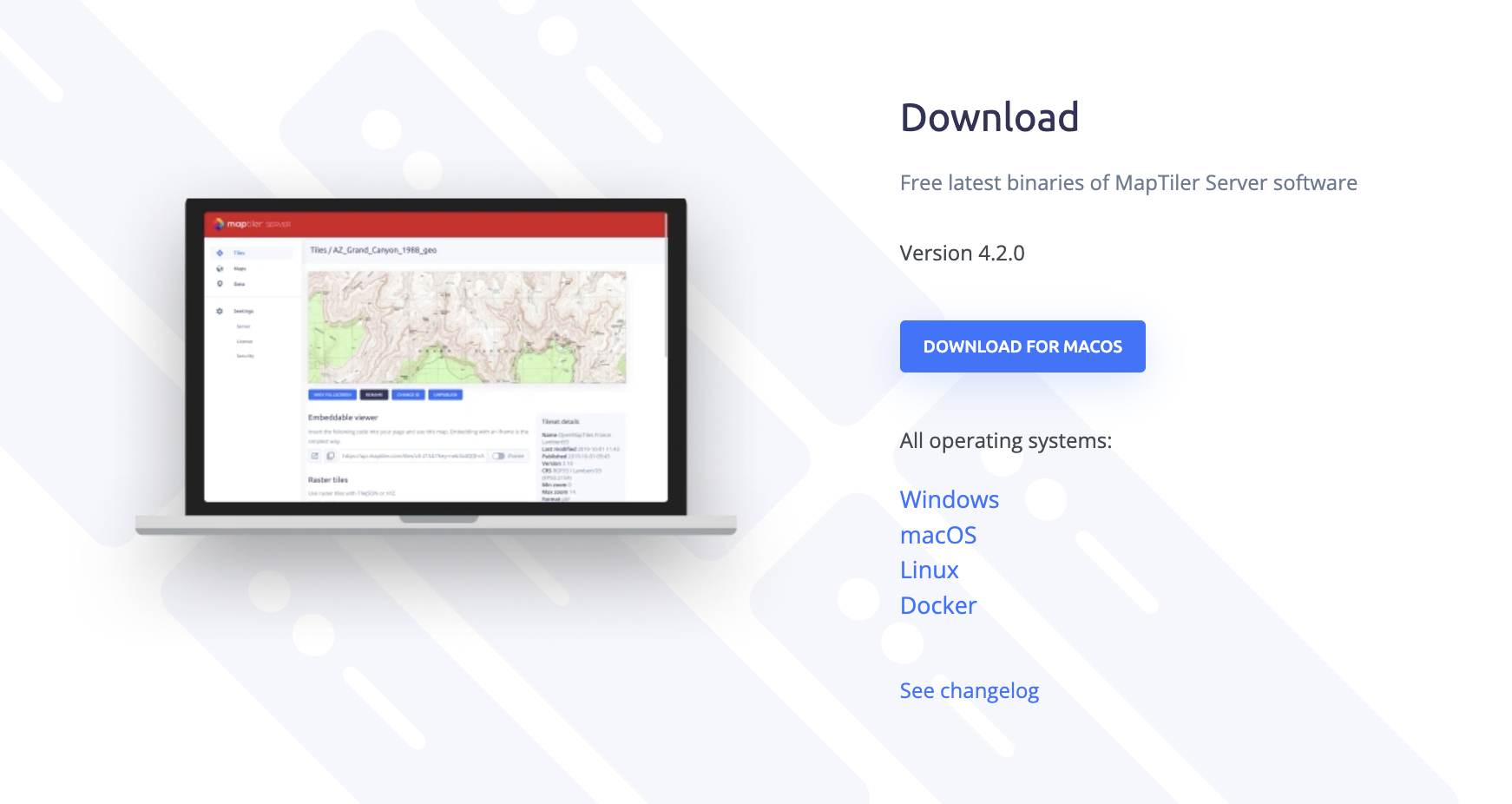Viewport: 1512px width, 804px height.
Task: Click the copy icon beside the embed URL
Action: [331, 456]
